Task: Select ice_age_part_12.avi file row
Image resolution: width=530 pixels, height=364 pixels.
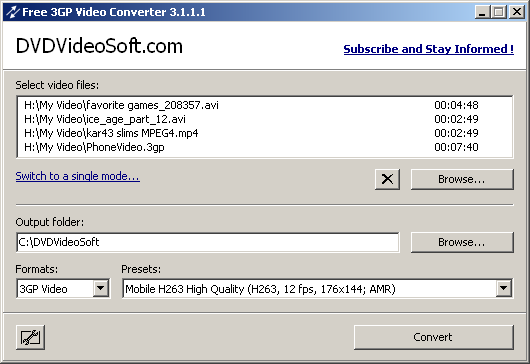Action: pyautogui.click(x=265, y=119)
